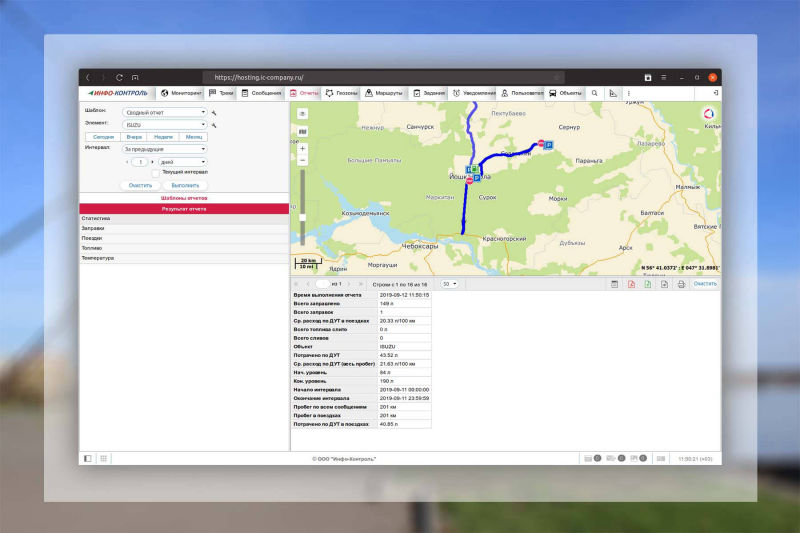Click the map zoom in plus button

point(302,149)
